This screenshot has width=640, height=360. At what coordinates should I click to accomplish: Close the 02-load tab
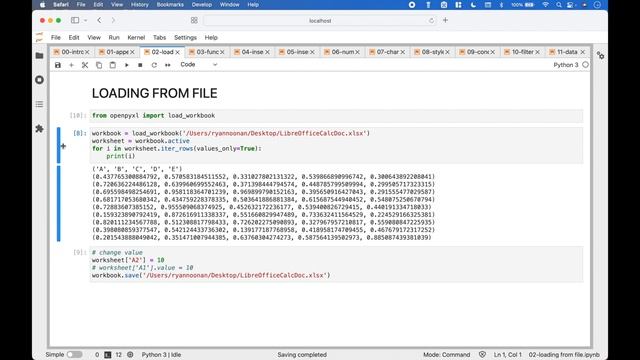click(178, 52)
